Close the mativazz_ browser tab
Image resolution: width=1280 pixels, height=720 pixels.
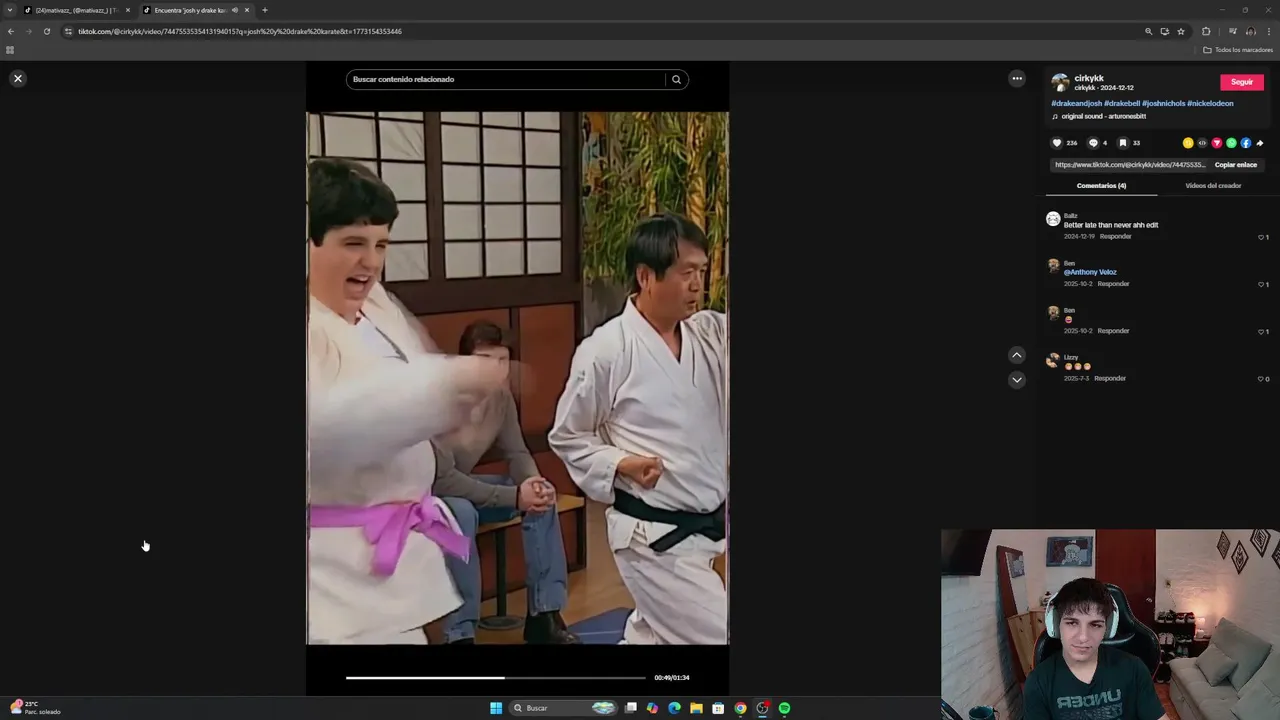[x=128, y=10]
